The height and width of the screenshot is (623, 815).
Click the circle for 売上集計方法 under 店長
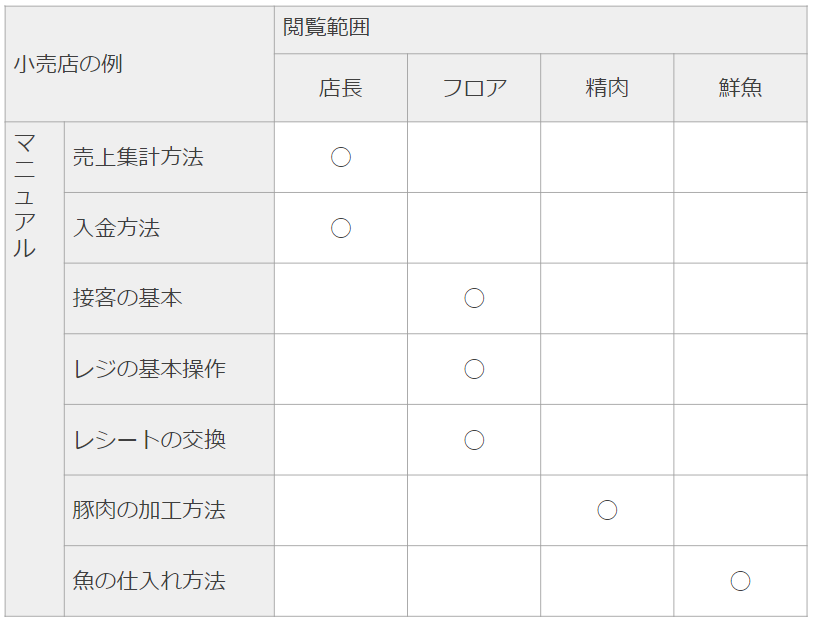click(x=341, y=157)
